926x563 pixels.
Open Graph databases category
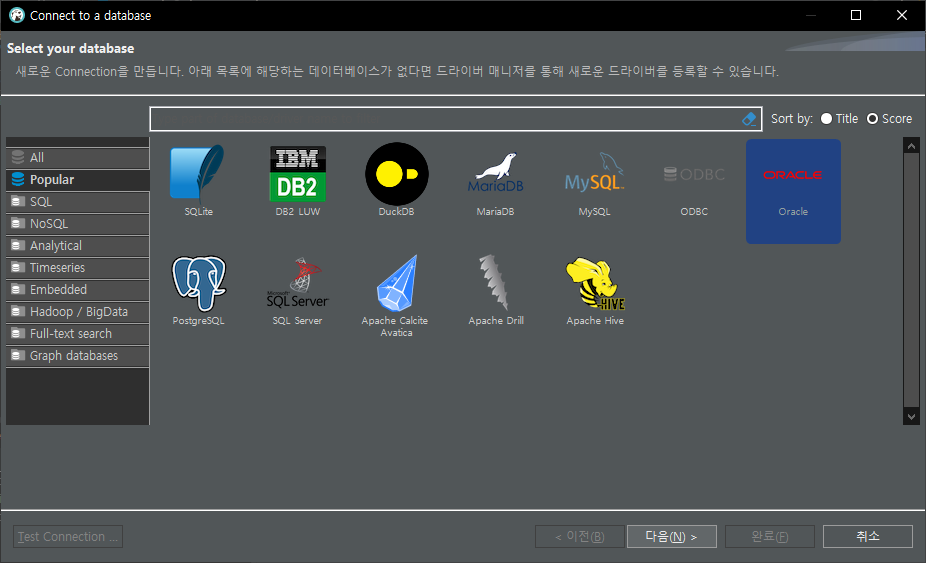tap(77, 356)
